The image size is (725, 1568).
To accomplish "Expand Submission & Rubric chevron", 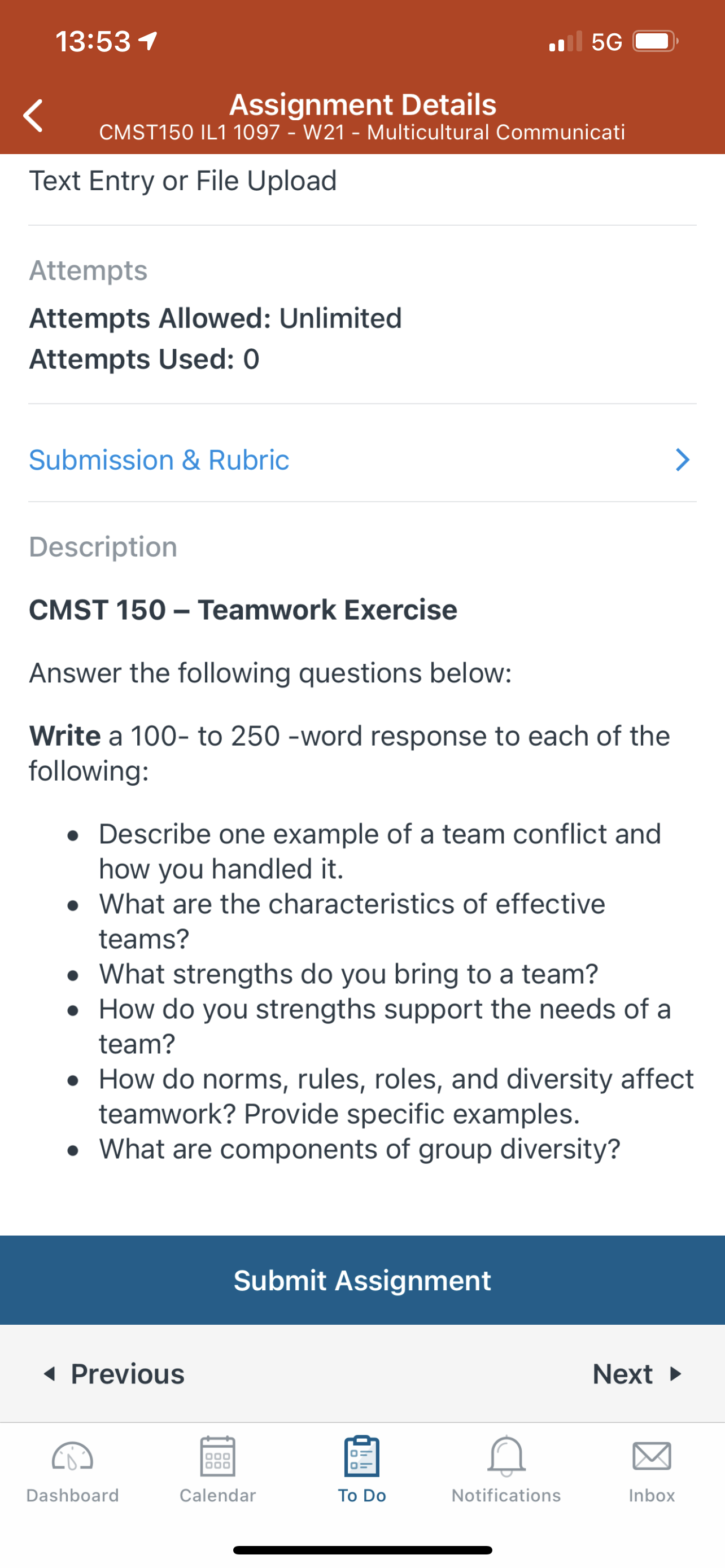I will 683,460.
